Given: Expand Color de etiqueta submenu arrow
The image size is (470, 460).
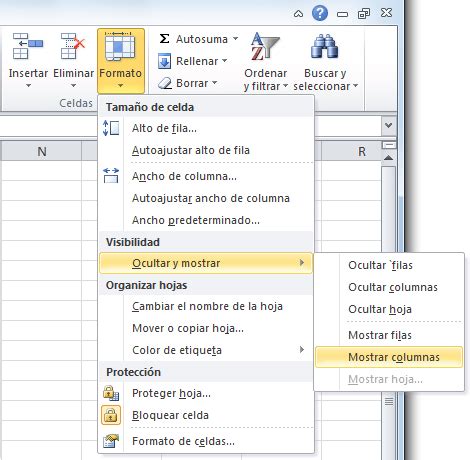Looking at the screenshot, I should point(302,350).
